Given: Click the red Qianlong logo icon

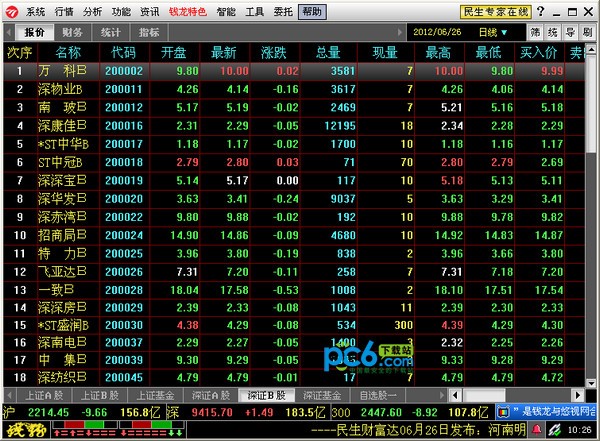Looking at the screenshot, I should click(12, 12).
